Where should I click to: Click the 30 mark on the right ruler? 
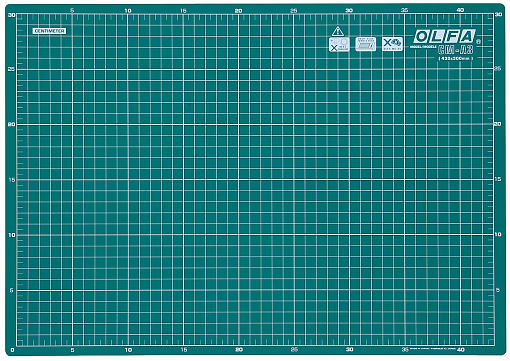coord(498,14)
